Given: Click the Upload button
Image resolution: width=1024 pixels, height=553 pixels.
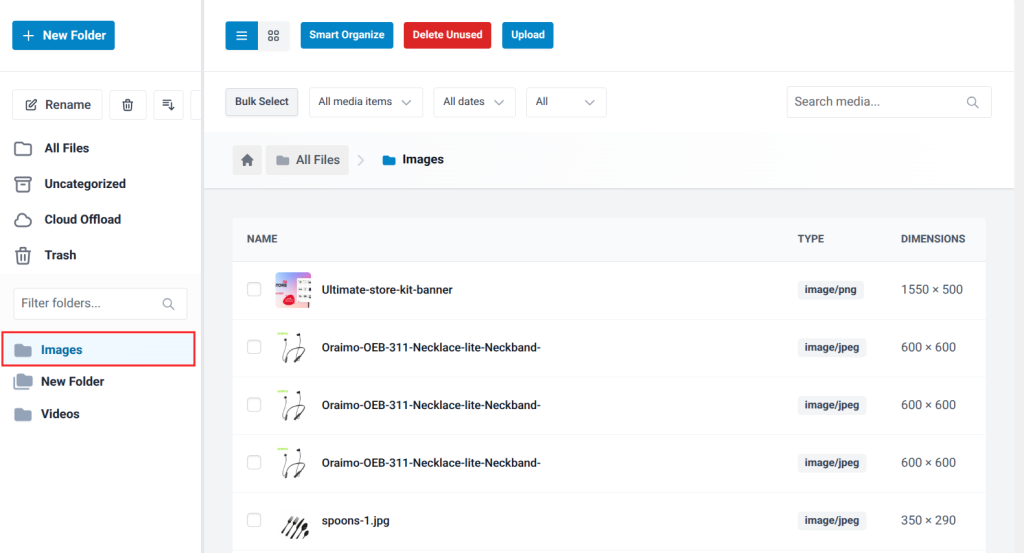Looking at the screenshot, I should coord(528,35).
